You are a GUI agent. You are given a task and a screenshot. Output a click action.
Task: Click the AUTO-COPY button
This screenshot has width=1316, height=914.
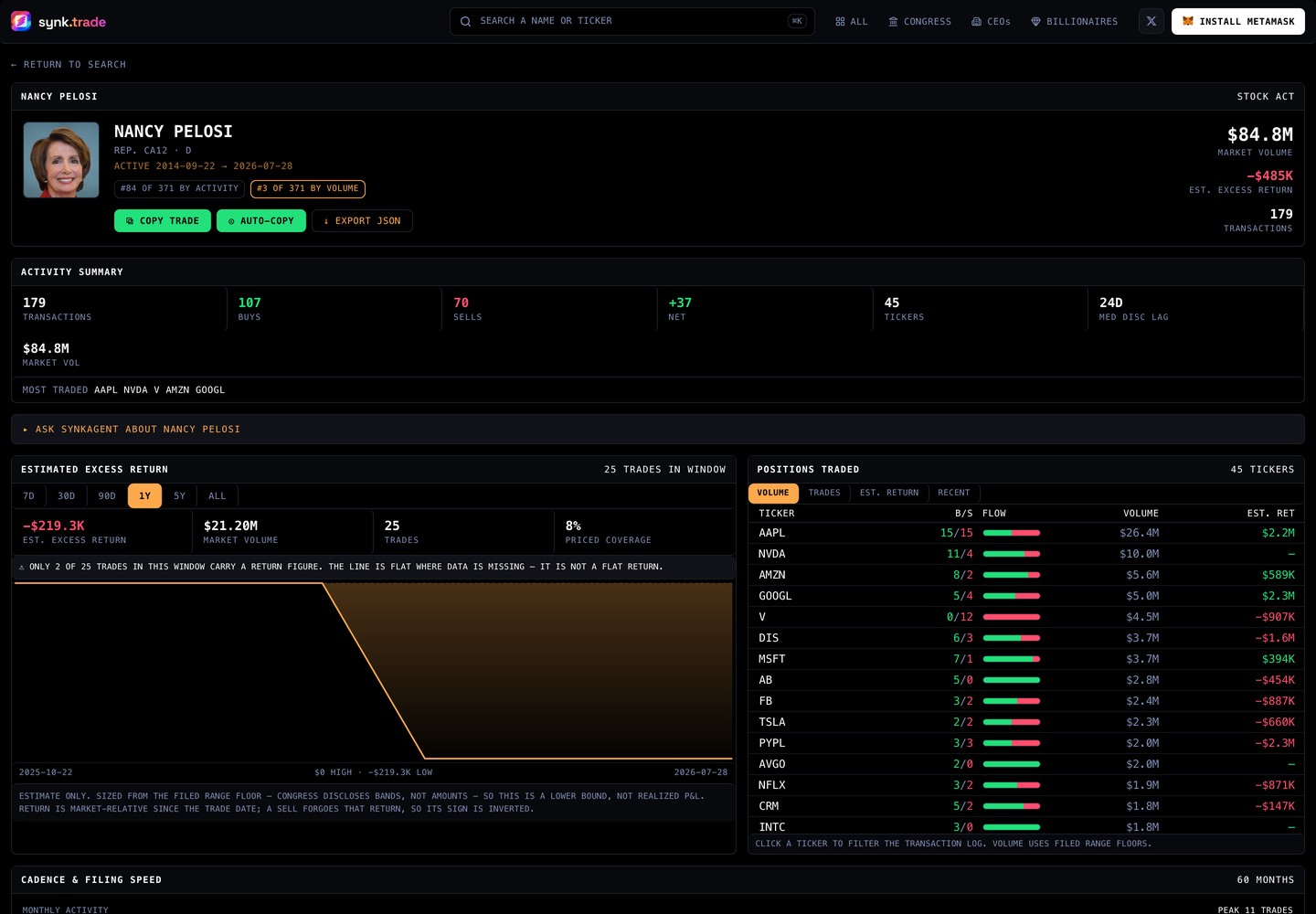pyautogui.click(x=261, y=221)
